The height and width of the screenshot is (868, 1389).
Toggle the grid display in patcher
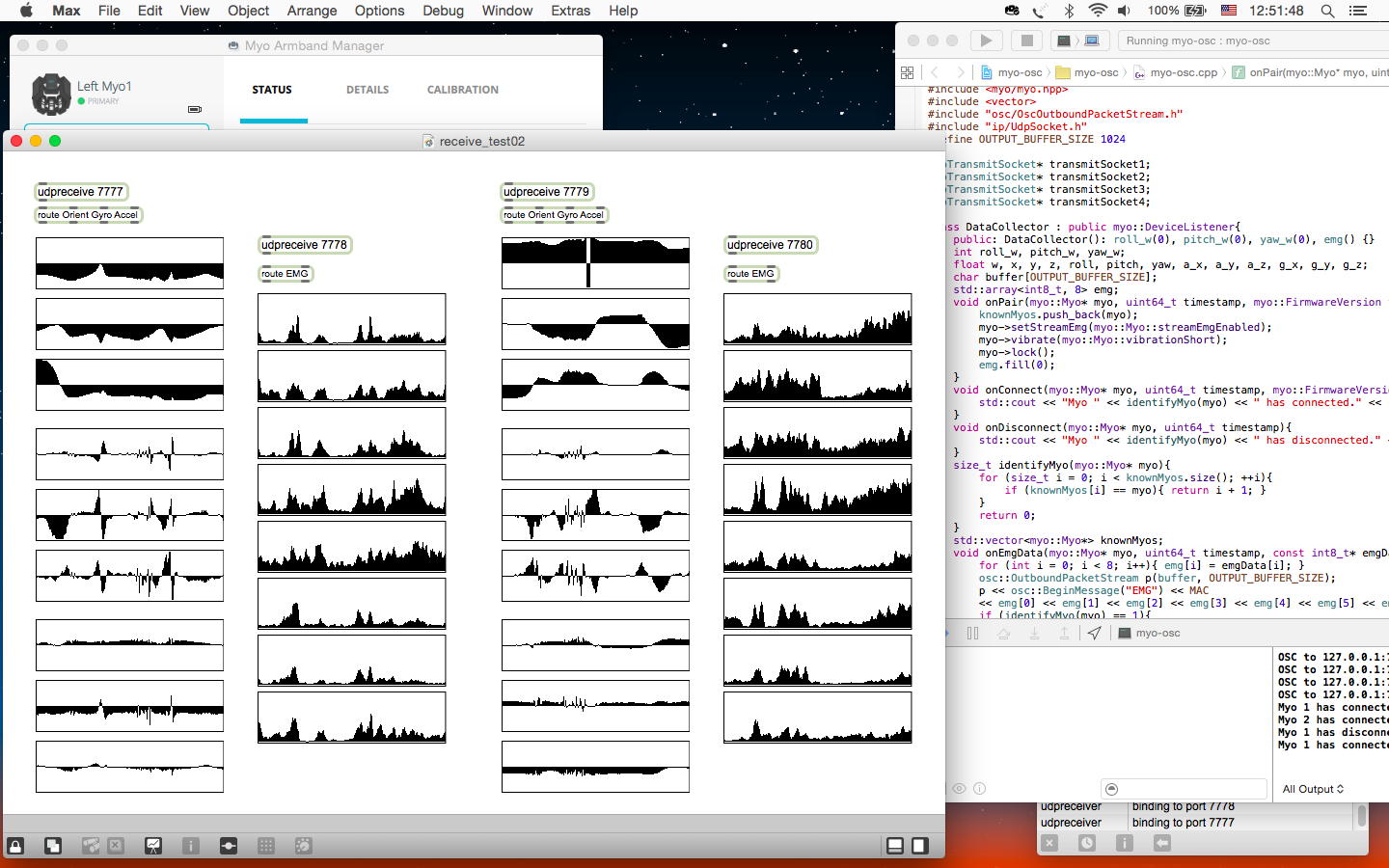(x=266, y=846)
